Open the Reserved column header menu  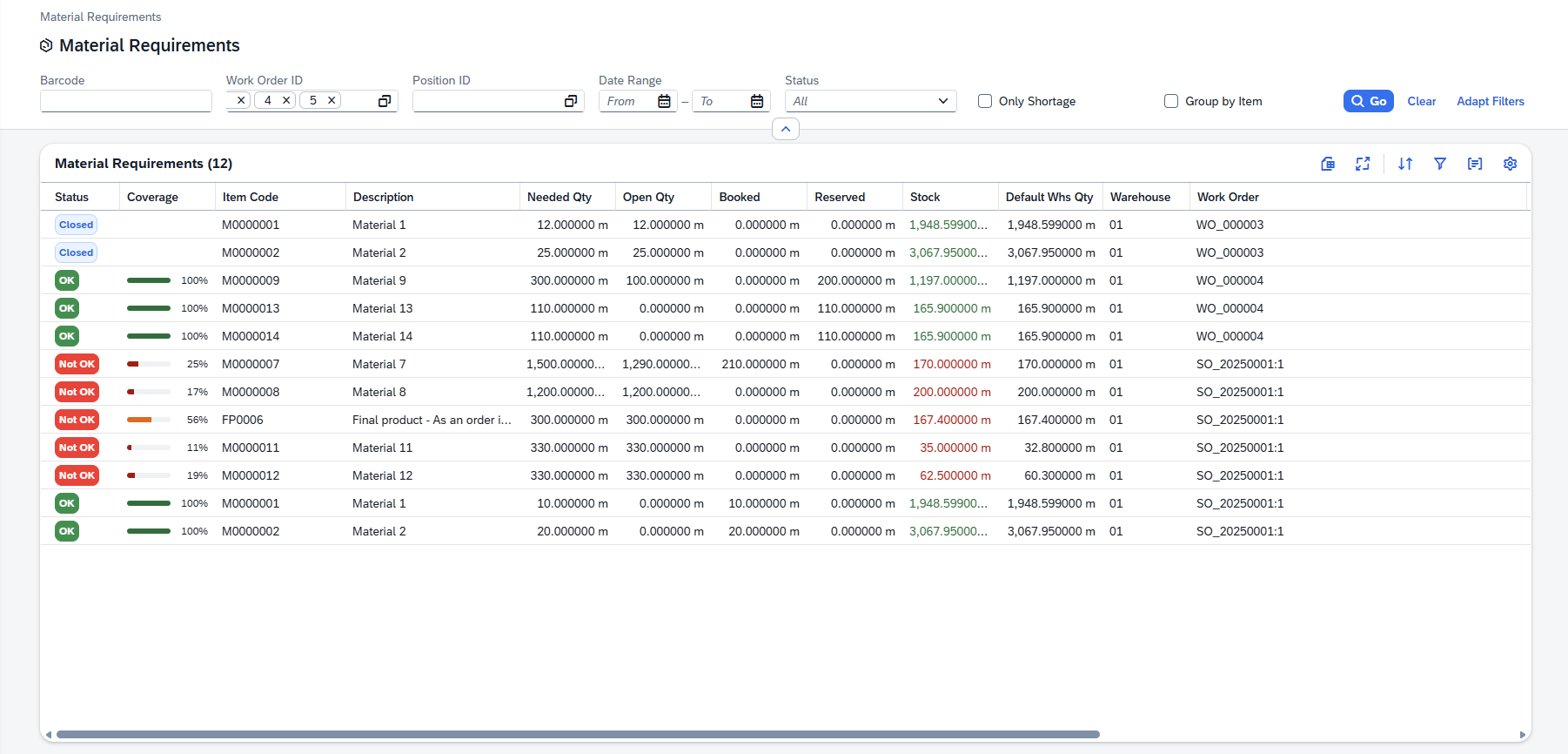(854, 197)
